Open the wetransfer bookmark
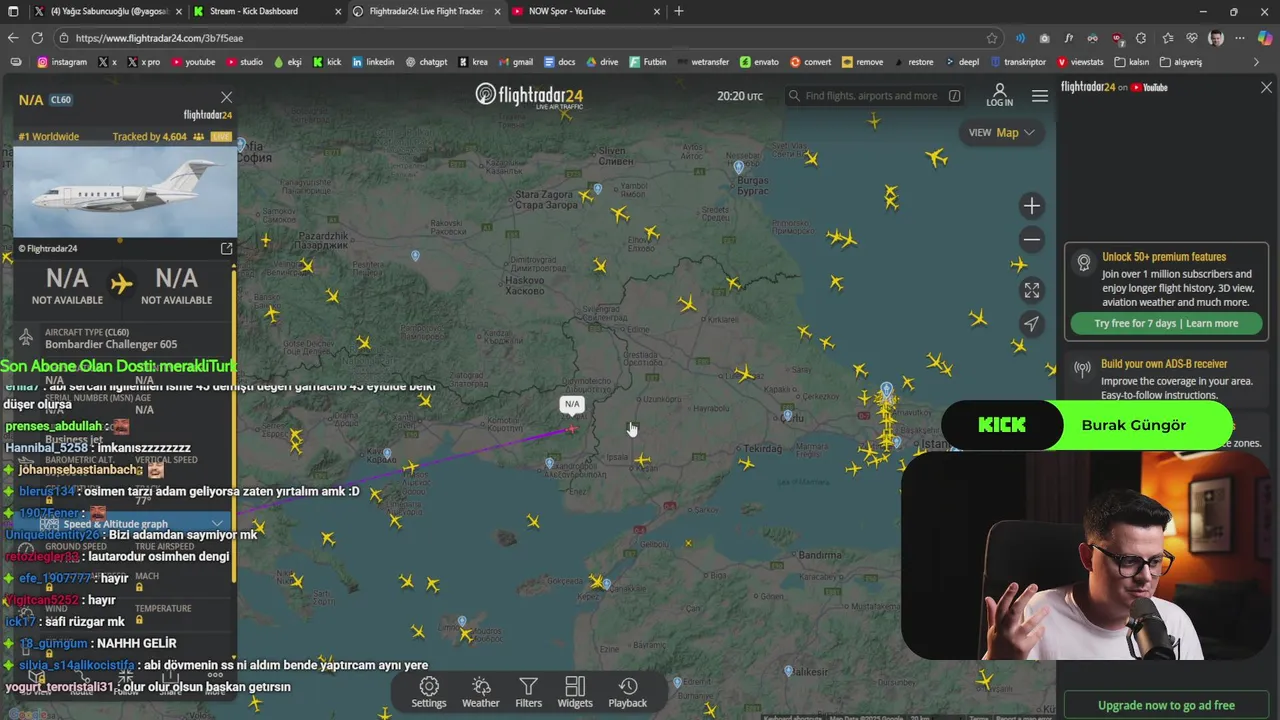The width and height of the screenshot is (1280, 720). pyautogui.click(x=702, y=62)
